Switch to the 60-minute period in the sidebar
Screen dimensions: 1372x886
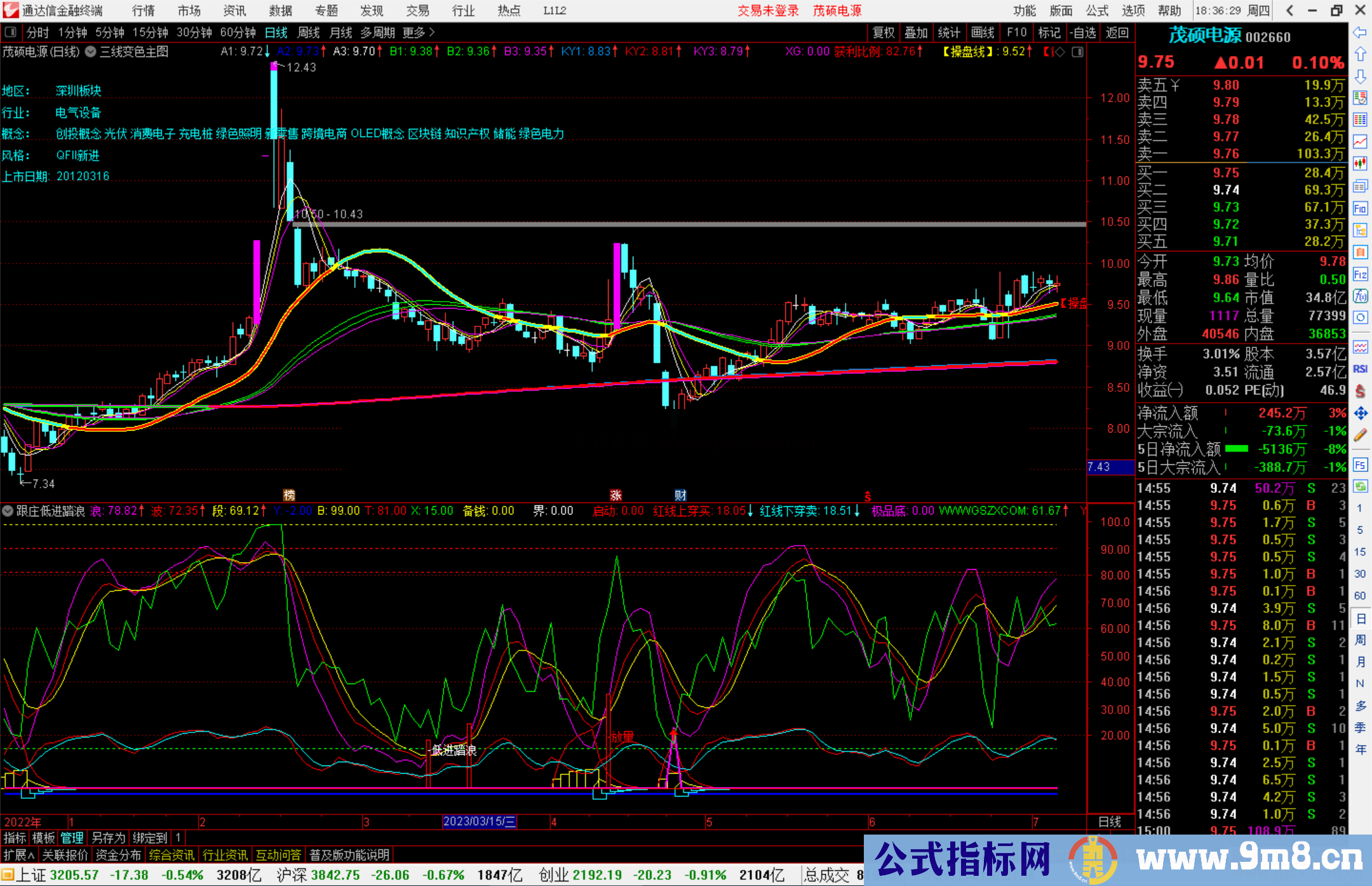click(1359, 596)
